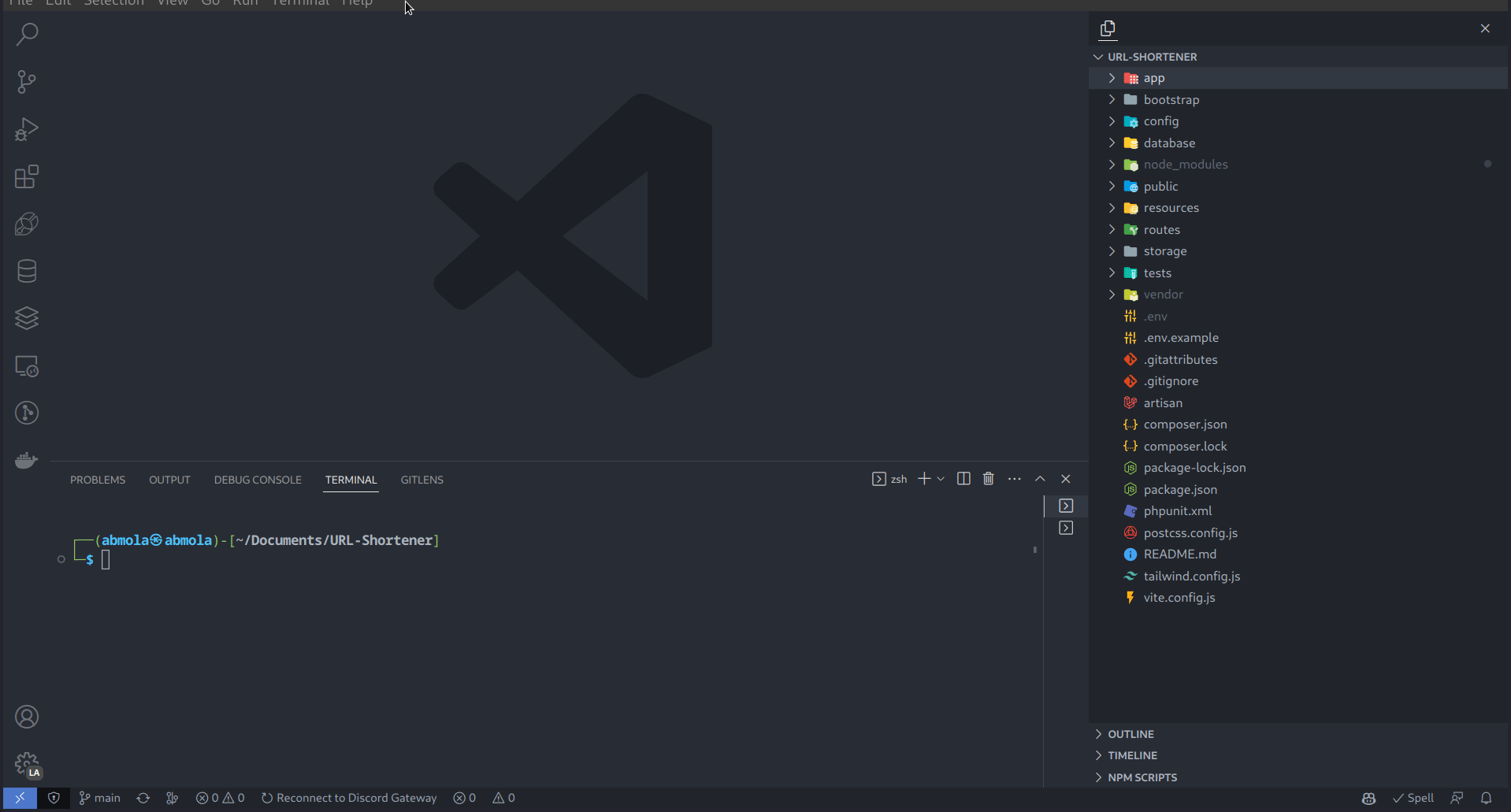
Task: Open terminal panel more actions ellipsis
Action: coord(1015,479)
